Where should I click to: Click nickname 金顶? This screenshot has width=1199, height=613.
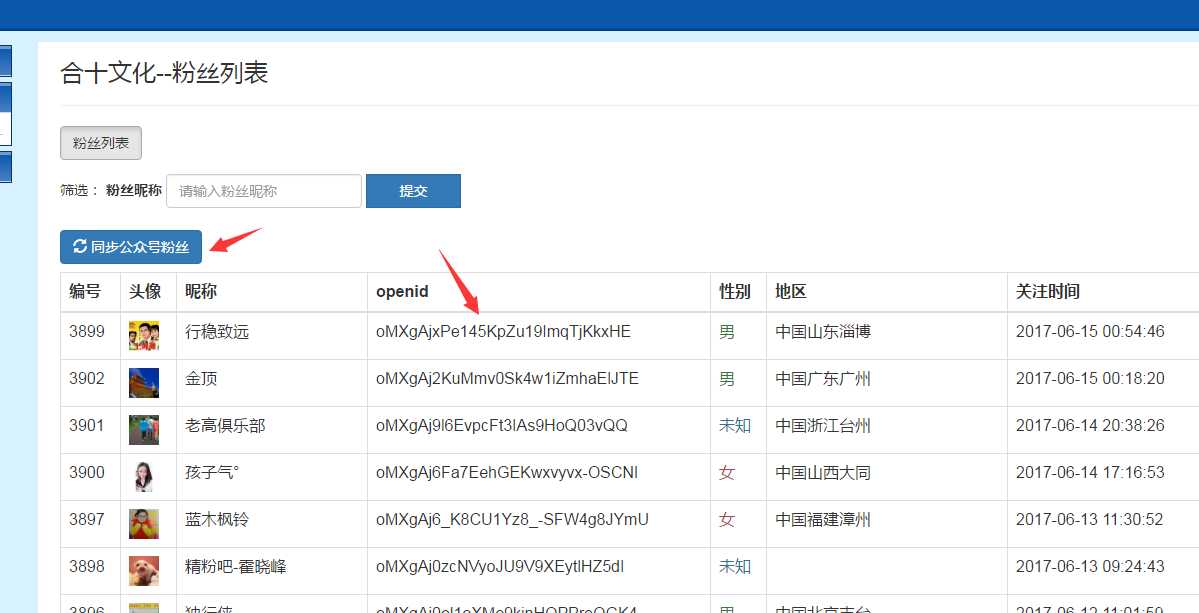tap(201, 378)
